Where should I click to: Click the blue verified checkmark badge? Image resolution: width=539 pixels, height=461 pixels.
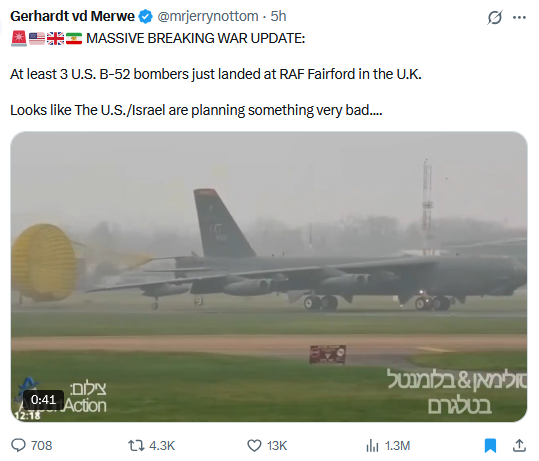pos(145,16)
